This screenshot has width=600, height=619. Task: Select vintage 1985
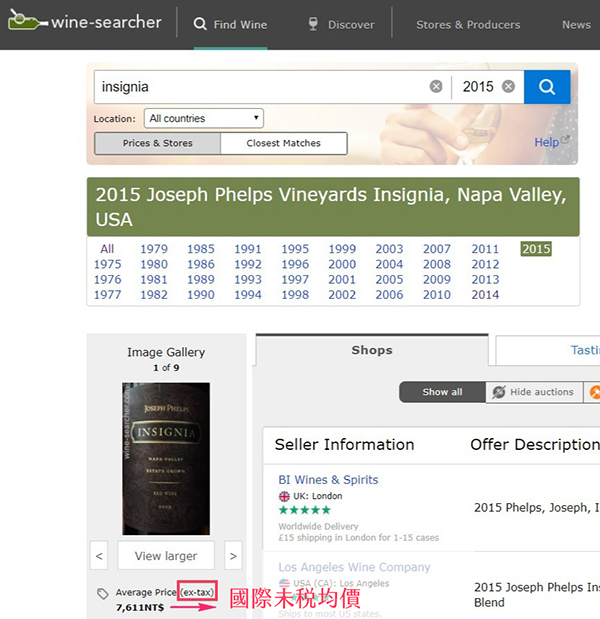click(x=201, y=249)
